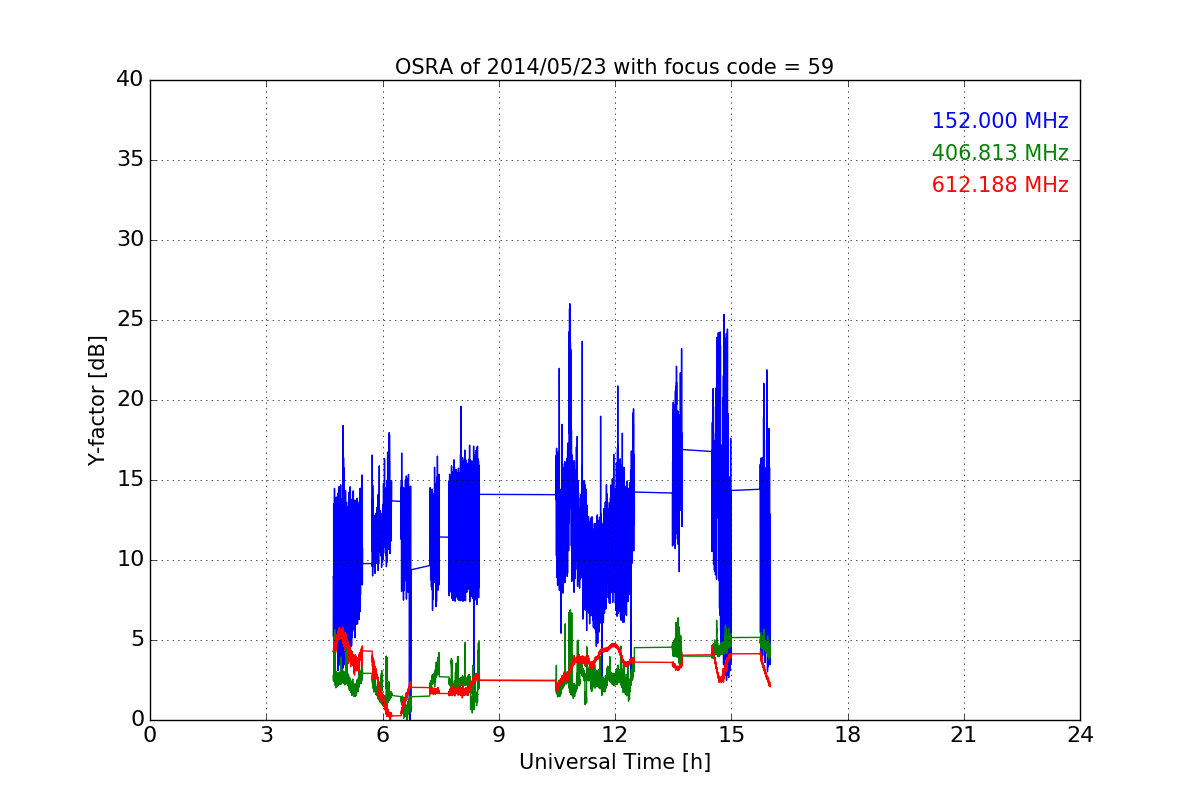The width and height of the screenshot is (1200, 800).
Task: Click the x-axis tick label 24
Action: point(1080,735)
